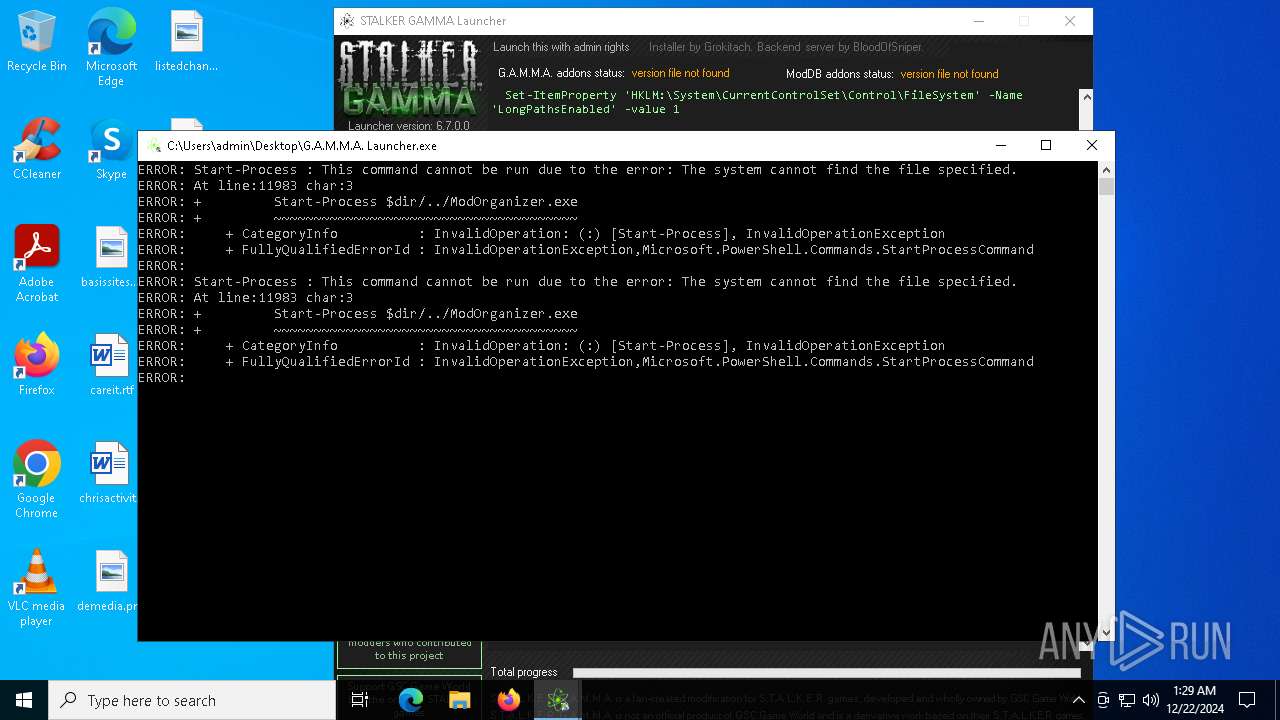Select the careit.rtf document
Screen dimensions: 1280x720
110,366
